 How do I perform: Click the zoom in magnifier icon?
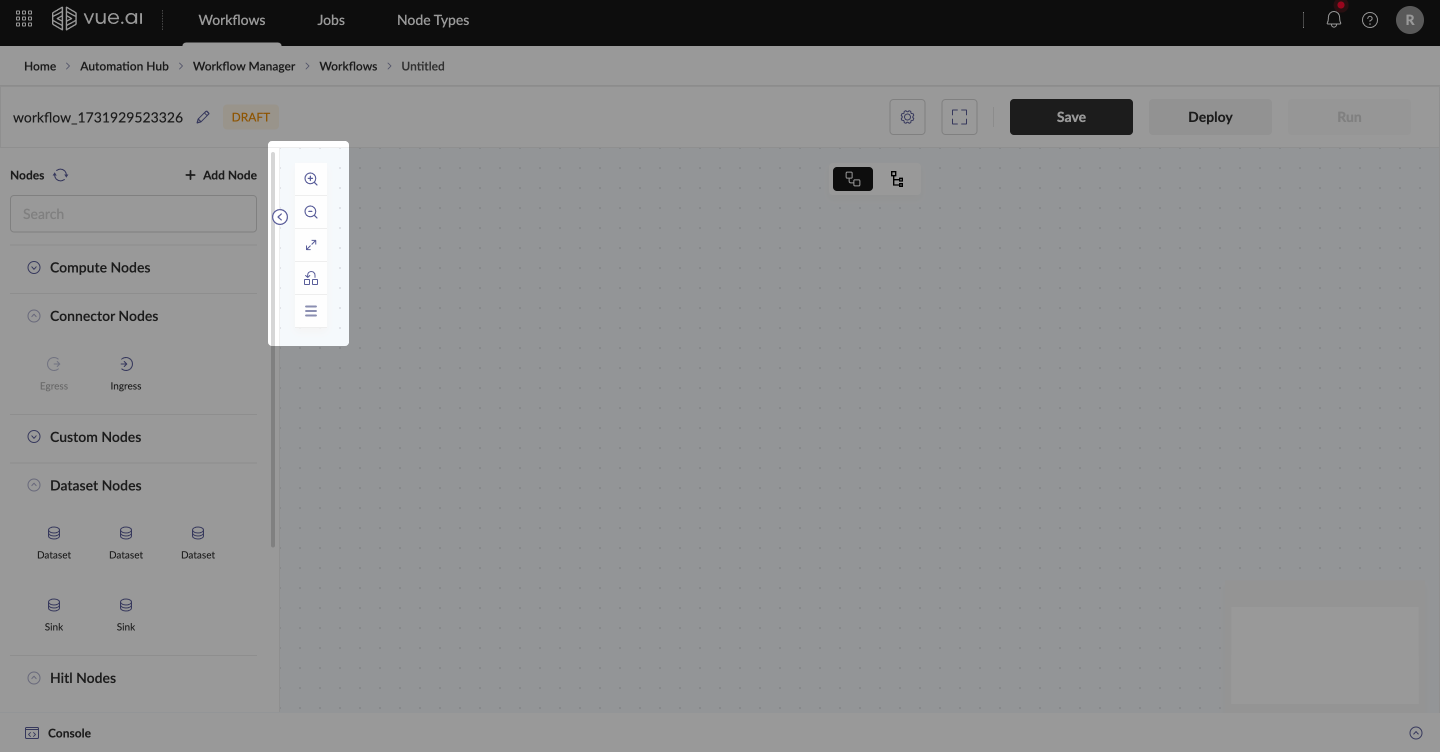point(311,179)
